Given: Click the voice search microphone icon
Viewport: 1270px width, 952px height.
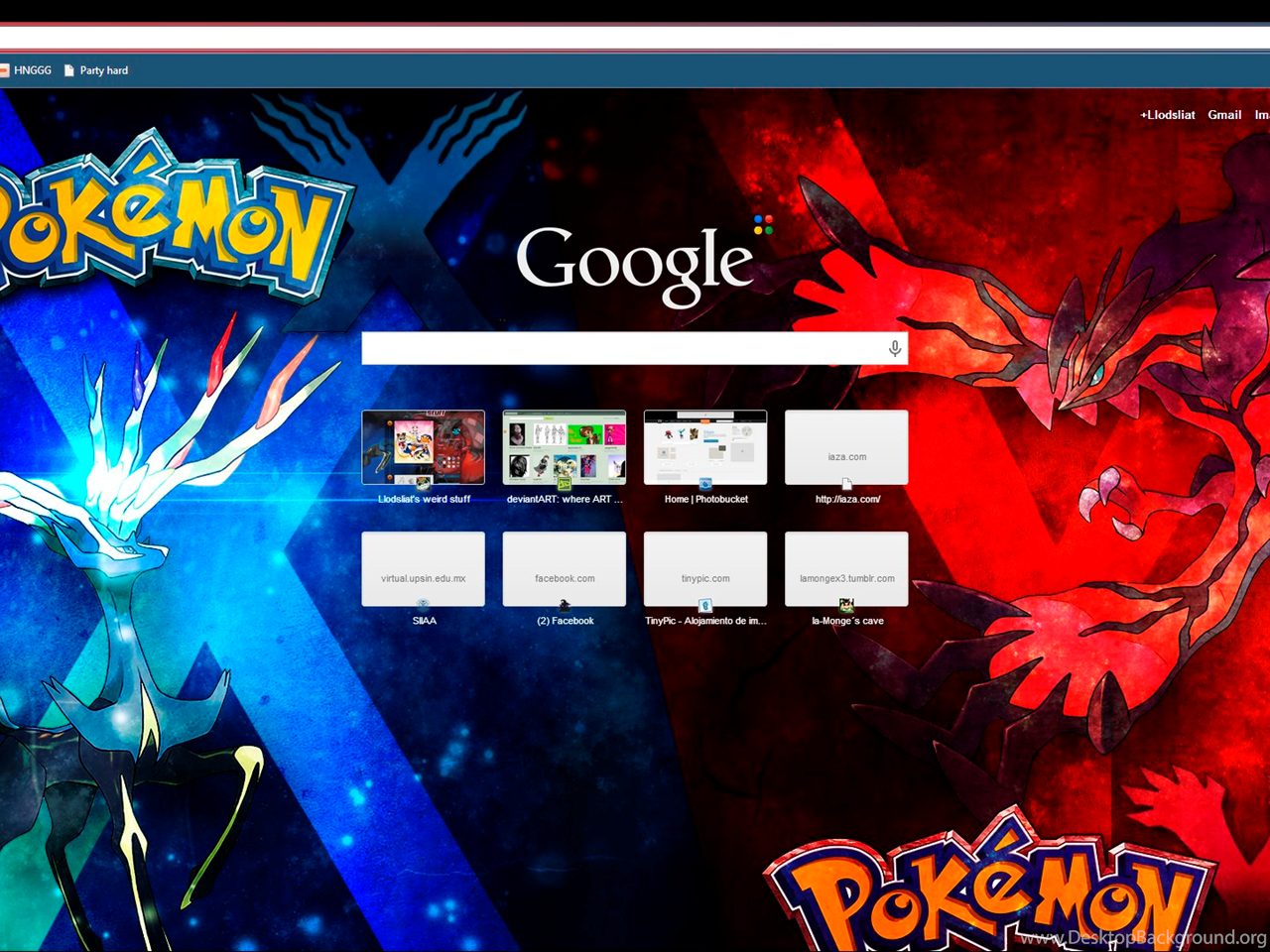Looking at the screenshot, I should [894, 348].
